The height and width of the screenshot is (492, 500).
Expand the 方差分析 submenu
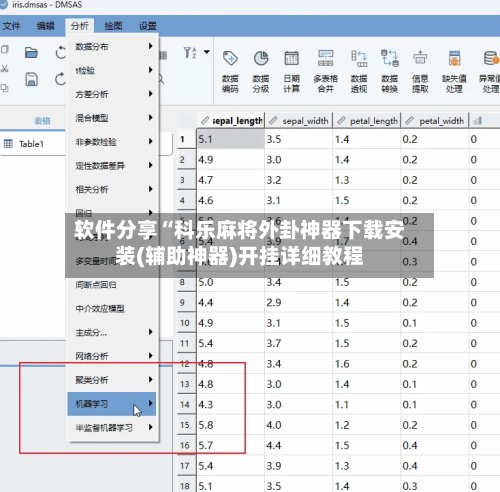coord(151,94)
